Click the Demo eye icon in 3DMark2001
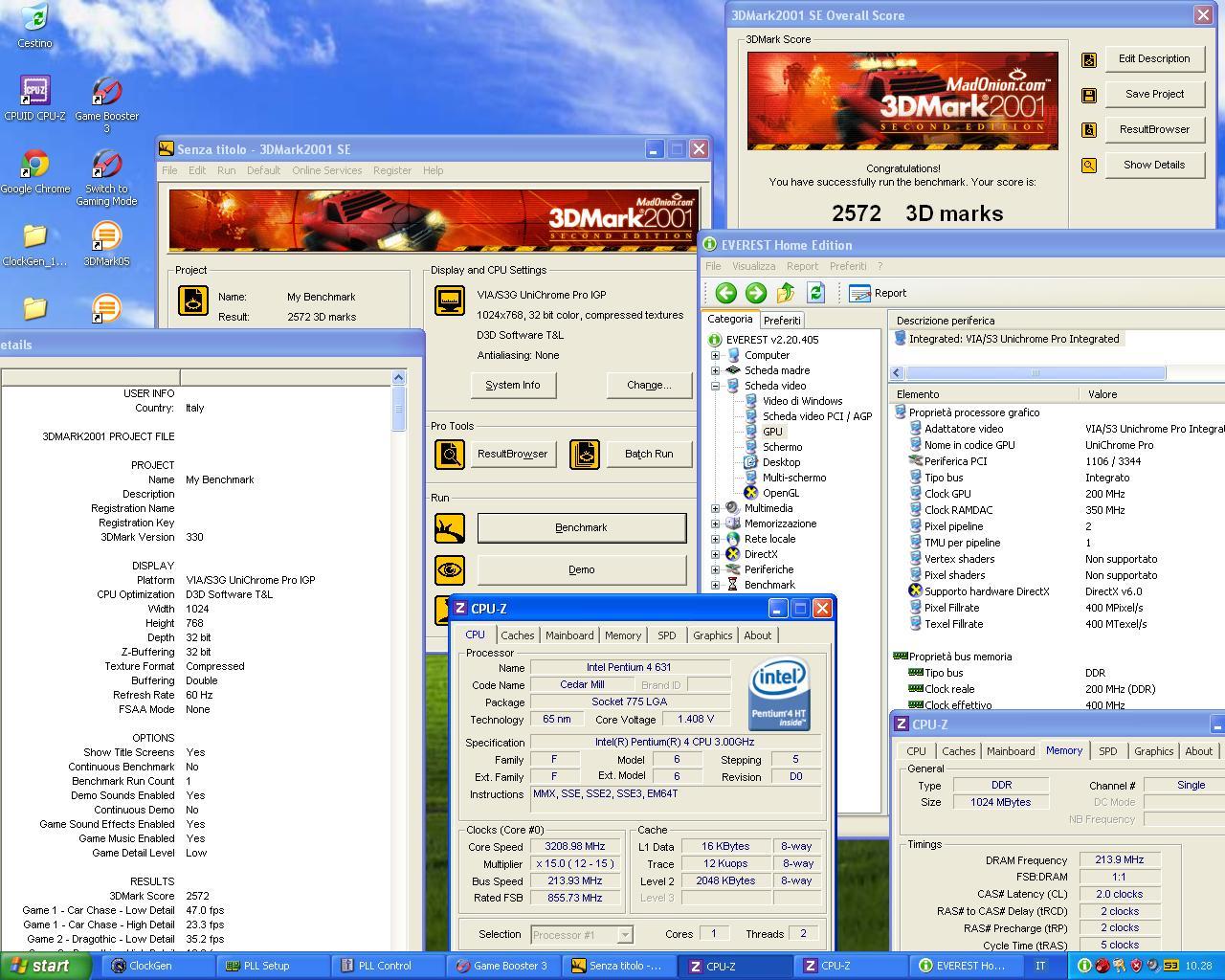The height and width of the screenshot is (980, 1225). (450, 569)
